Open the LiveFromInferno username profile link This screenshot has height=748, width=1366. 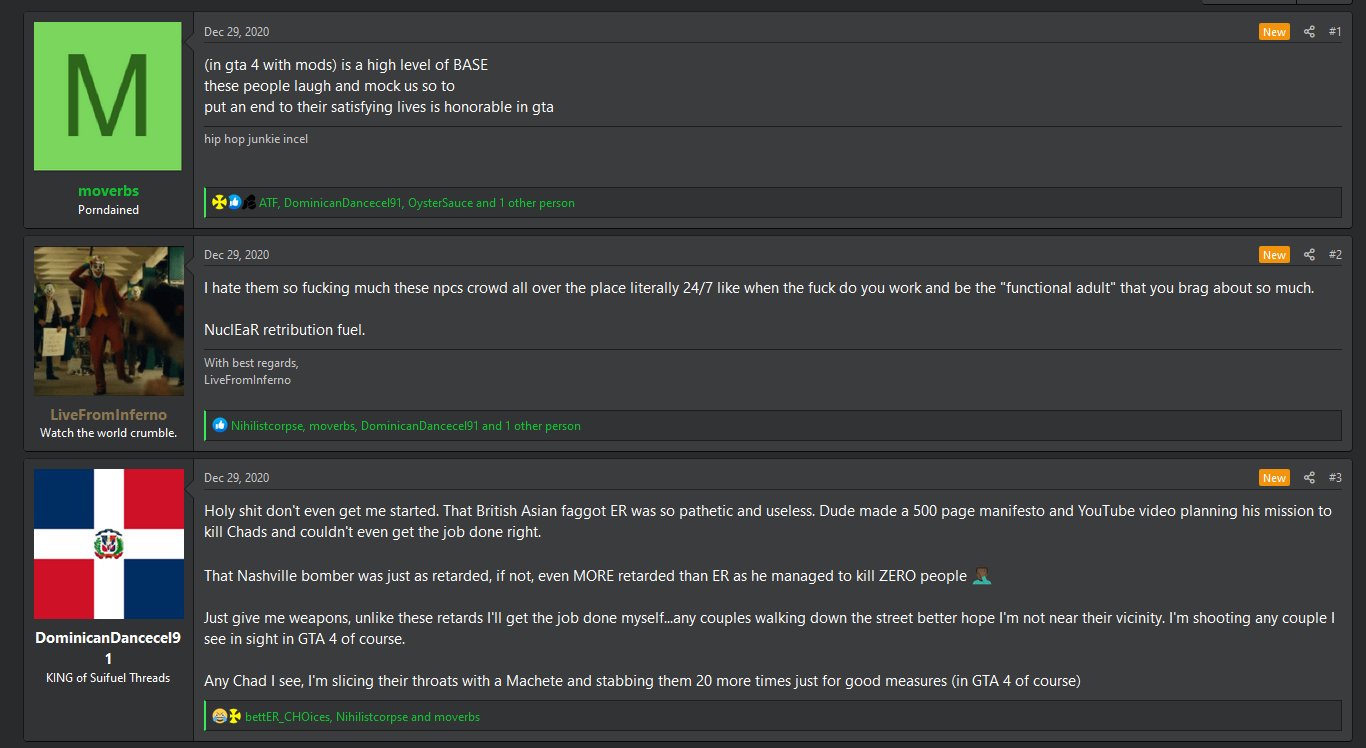pyautogui.click(x=108, y=415)
